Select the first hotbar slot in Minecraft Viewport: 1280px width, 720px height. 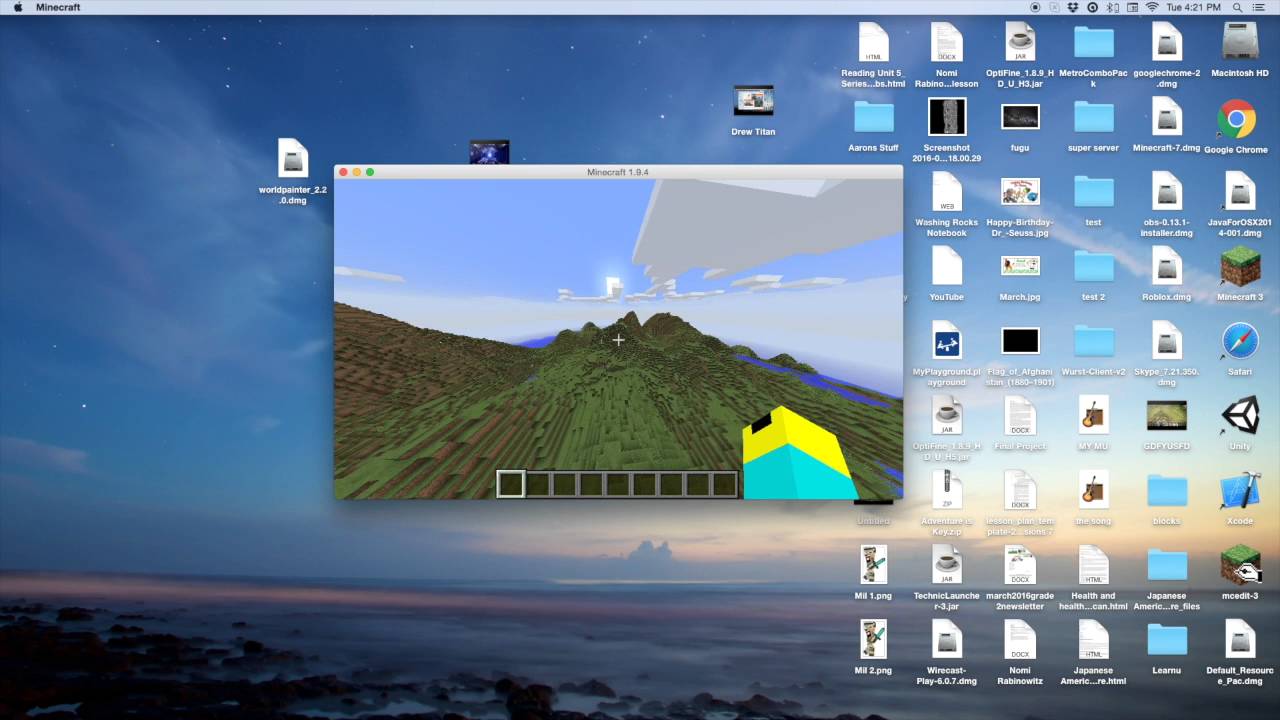(511, 485)
